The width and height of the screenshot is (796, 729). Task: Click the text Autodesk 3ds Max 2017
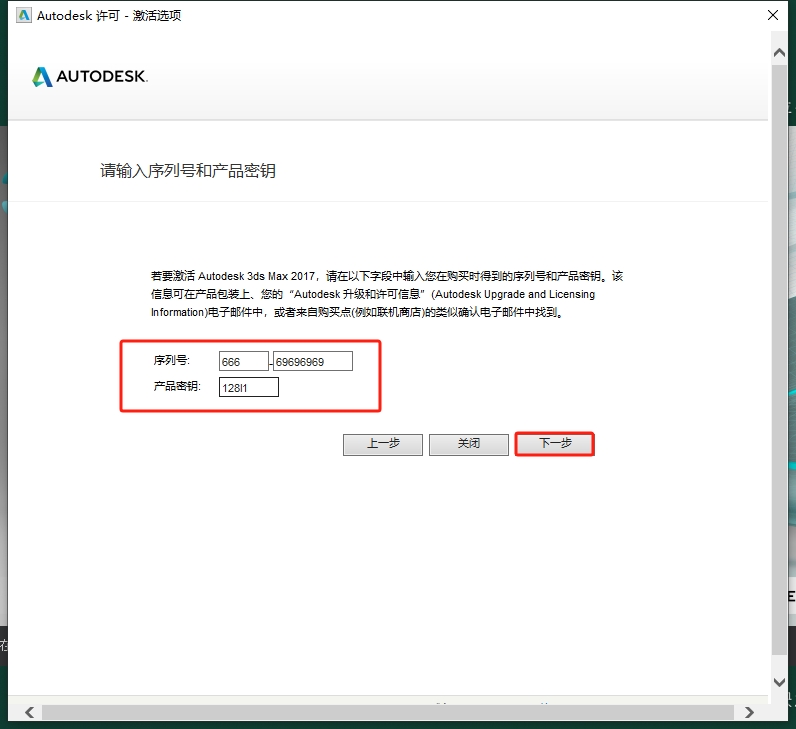coord(256,276)
